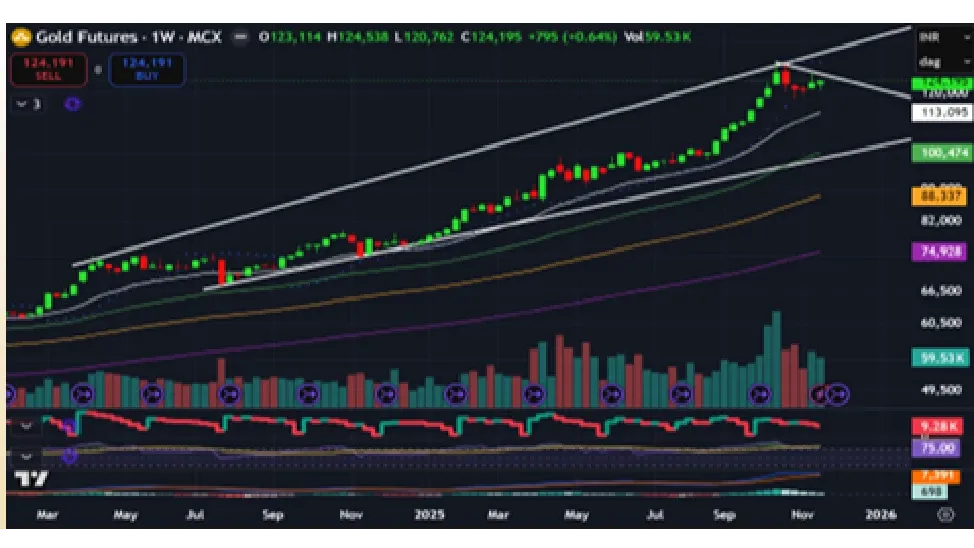Click the 82,000 price axis value
Viewport: 974px width, 548px height.
click(x=941, y=221)
